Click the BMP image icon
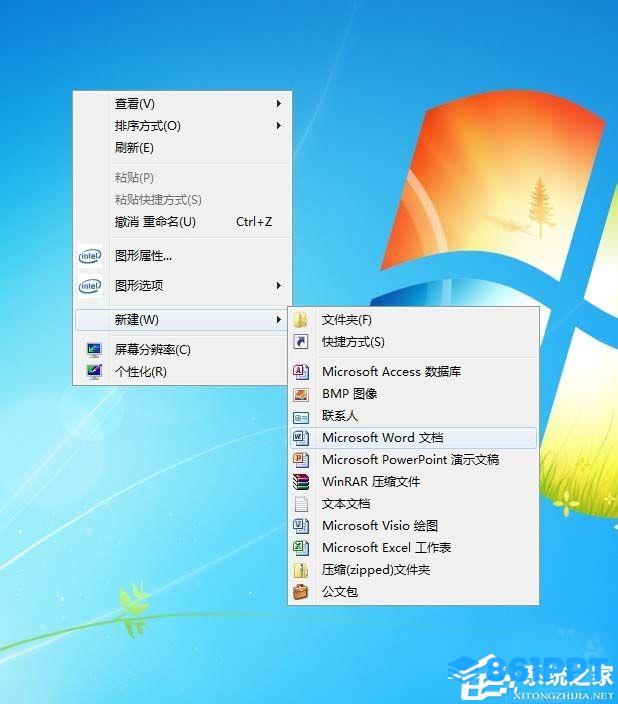Screen dimensions: 618x704 pos(301,394)
